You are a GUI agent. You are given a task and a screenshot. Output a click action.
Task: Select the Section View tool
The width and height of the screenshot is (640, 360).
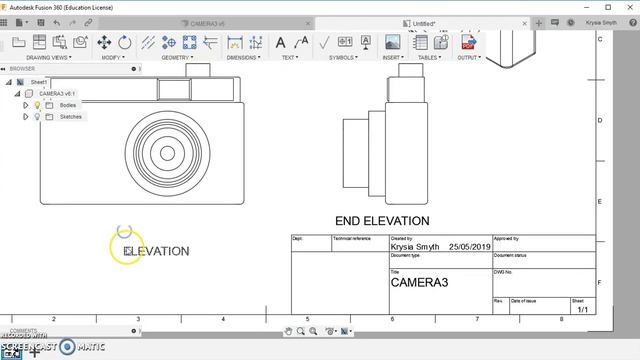pos(60,42)
